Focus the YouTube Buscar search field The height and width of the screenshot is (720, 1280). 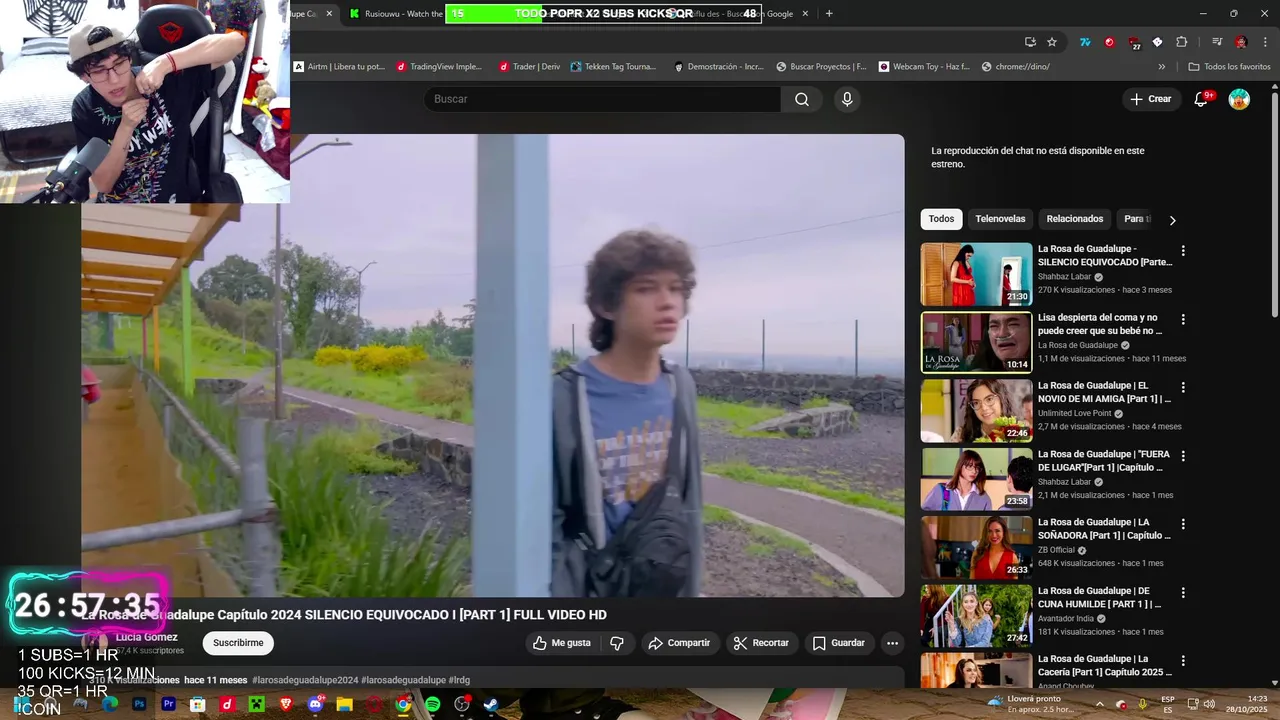[x=602, y=99]
